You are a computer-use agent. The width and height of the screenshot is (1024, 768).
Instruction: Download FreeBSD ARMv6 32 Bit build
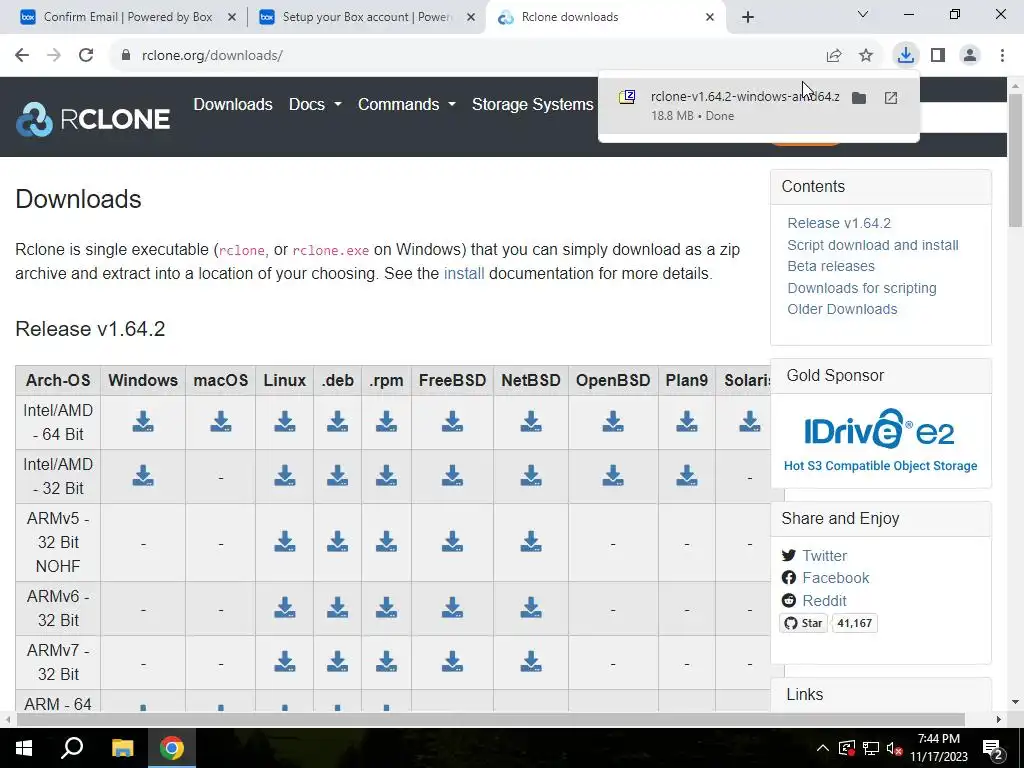453,608
